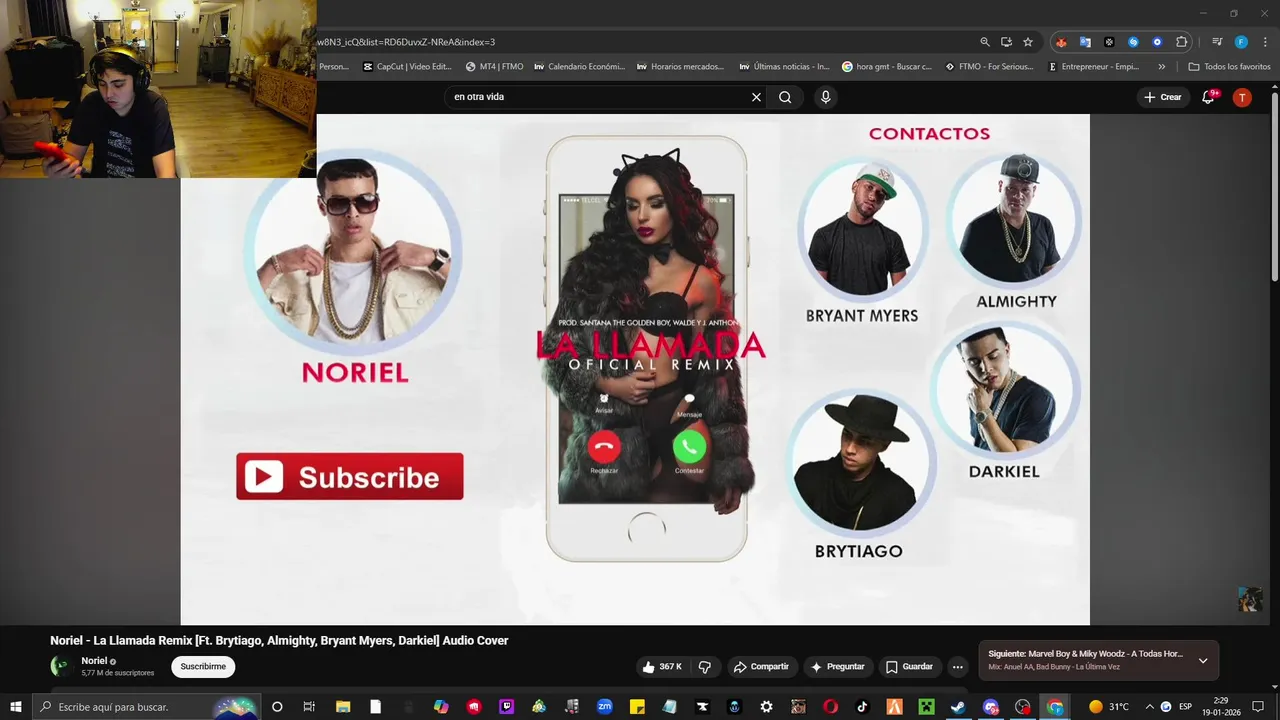Open Twitch from the taskbar
Screen dimensions: 1280x720
coord(506,707)
